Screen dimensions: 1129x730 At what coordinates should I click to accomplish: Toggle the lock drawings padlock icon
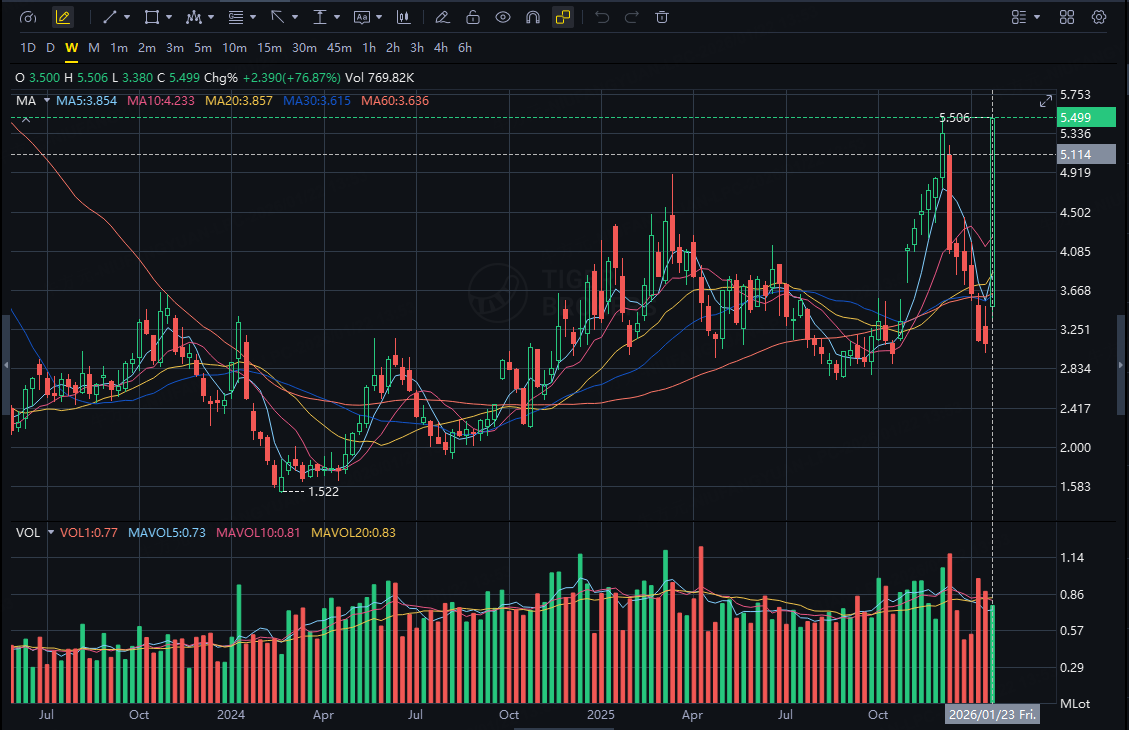pos(473,17)
